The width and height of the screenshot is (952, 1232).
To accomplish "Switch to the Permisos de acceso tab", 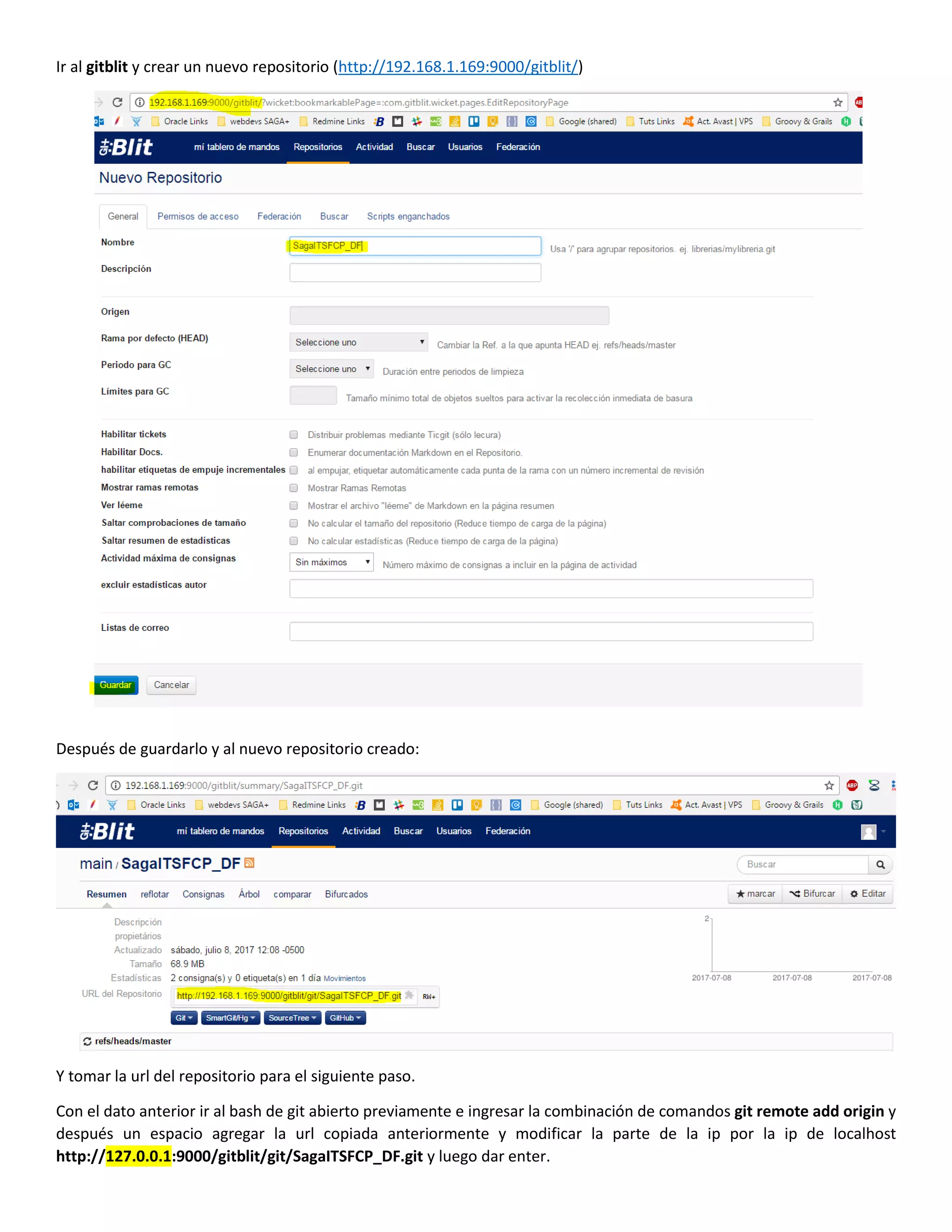I will tap(198, 217).
